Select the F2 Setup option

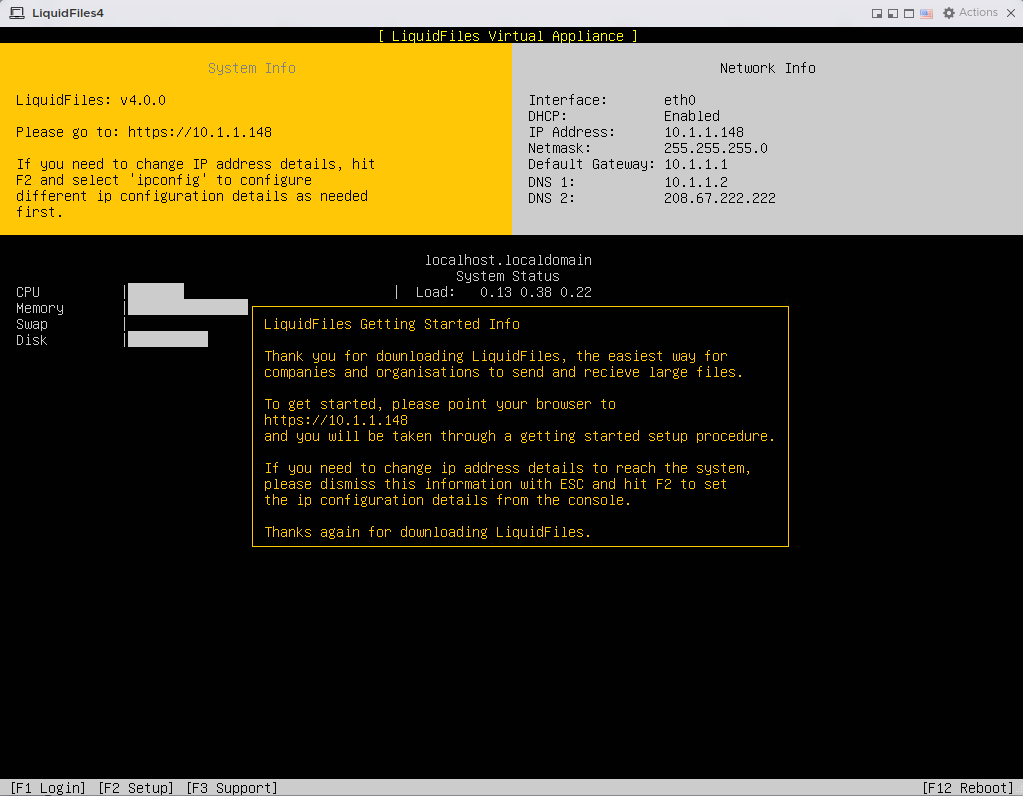tap(136, 788)
